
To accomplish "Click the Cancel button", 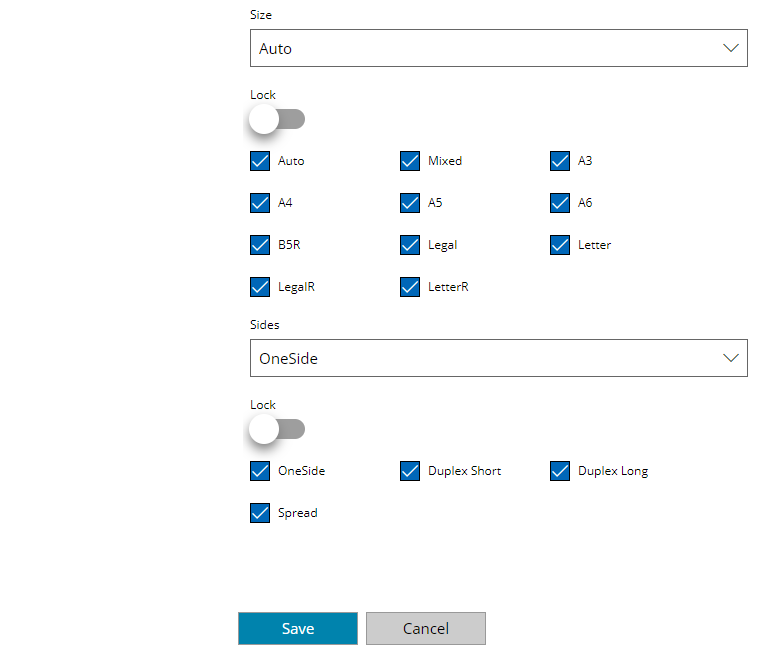I will tap(426, 629).
